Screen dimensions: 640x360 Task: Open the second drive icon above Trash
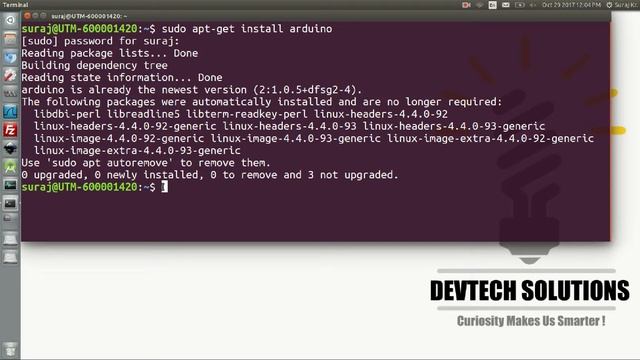point(10,257)
